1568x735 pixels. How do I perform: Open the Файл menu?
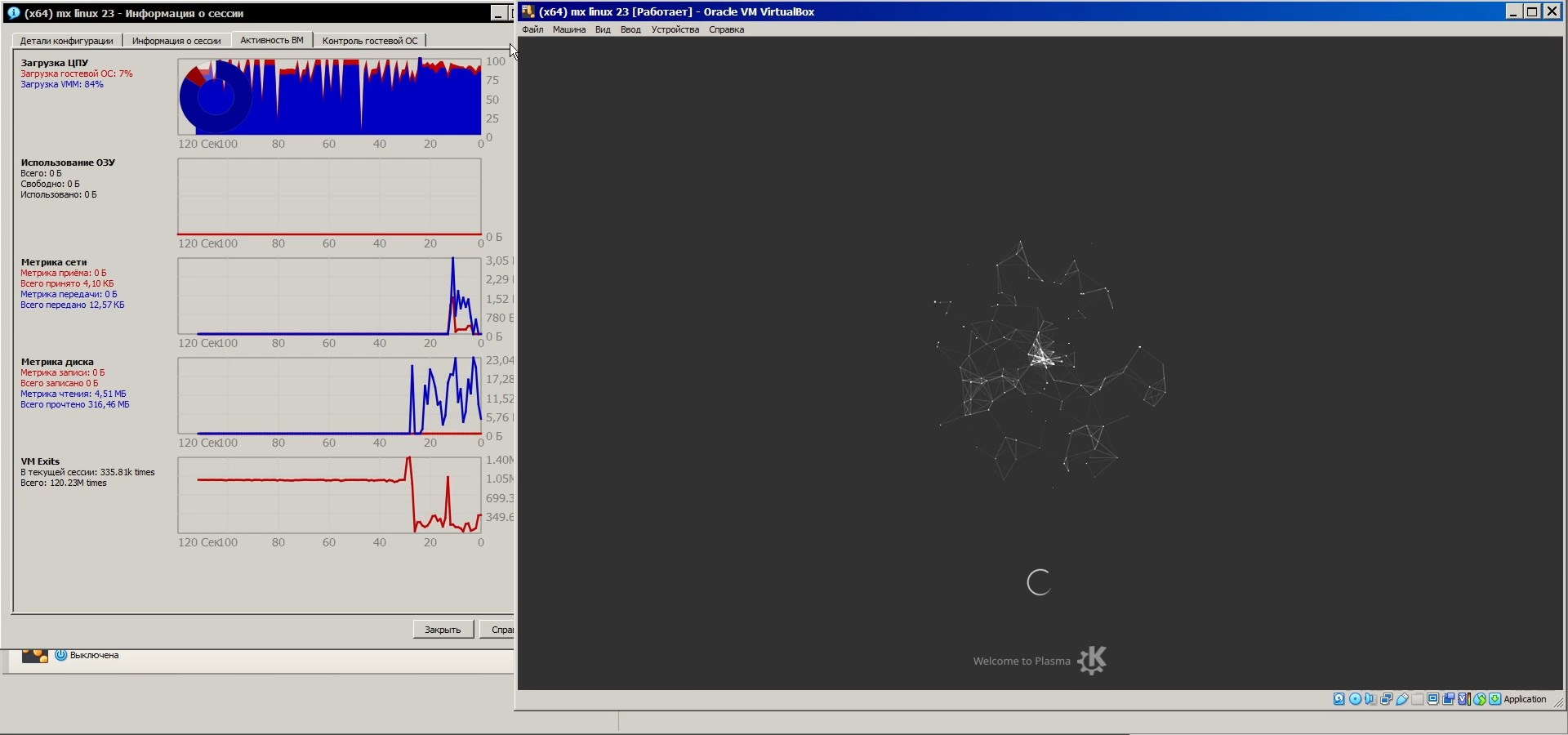[532, 29]
